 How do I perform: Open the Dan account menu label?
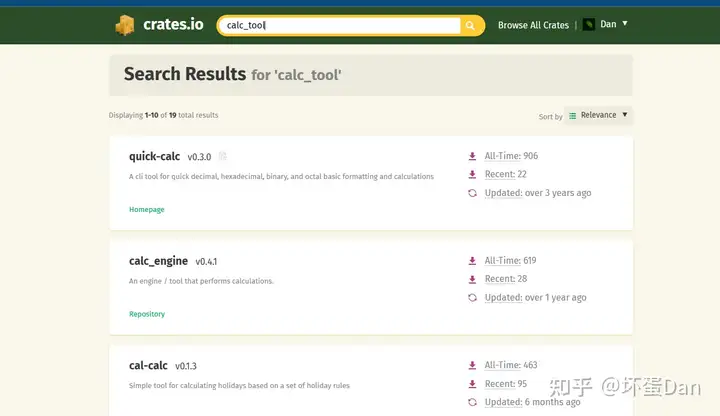[608, 24]
